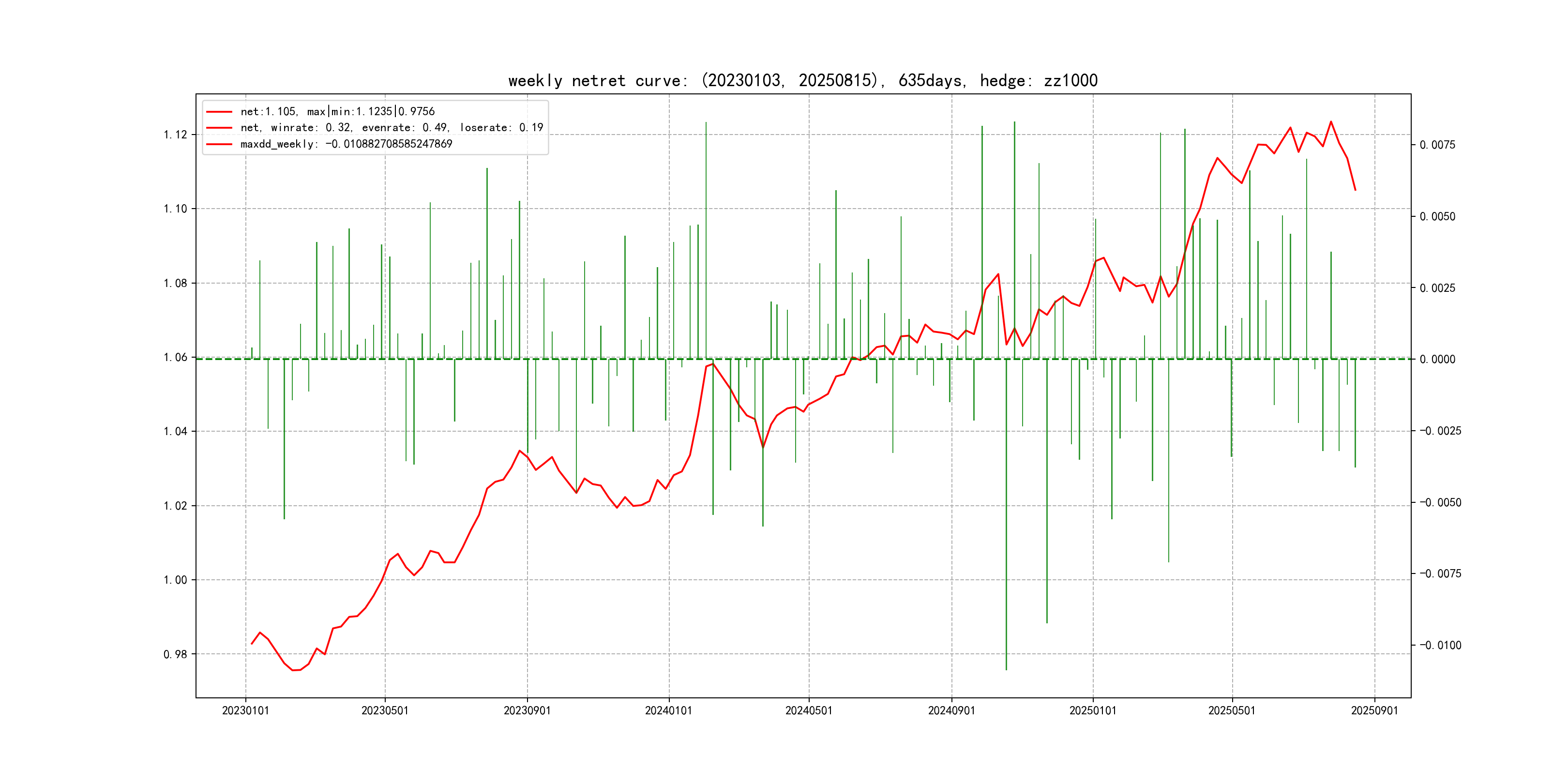Click the red line swatch beside net:1.105

click(x=219, y=111)
